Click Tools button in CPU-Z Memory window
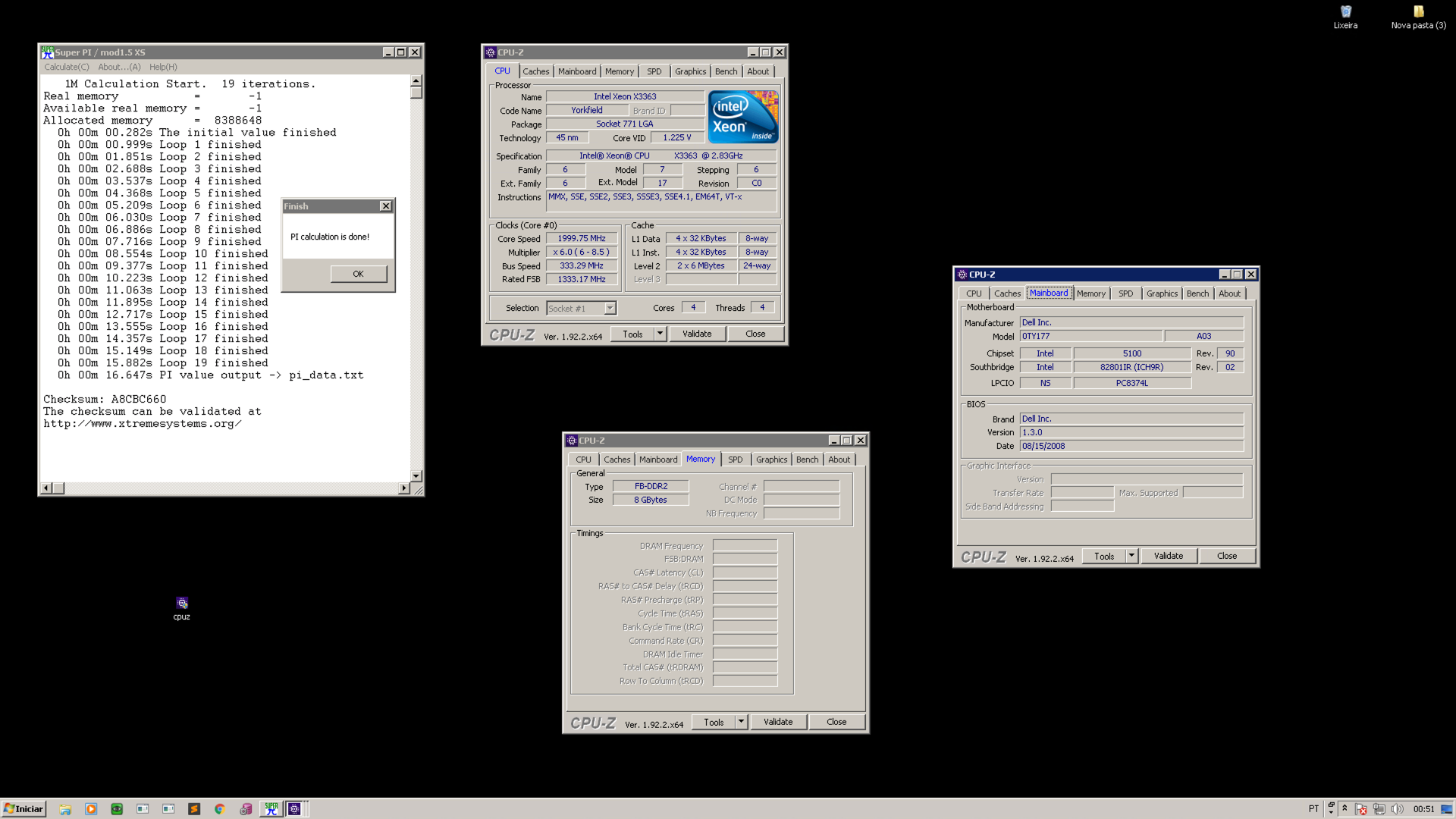 click(x=714, y=723)
